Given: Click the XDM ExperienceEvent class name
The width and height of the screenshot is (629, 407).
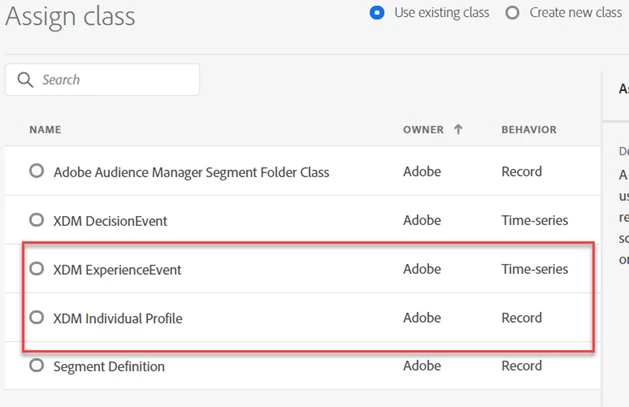Looking at the screenshot, I should [x=117, y=270].
